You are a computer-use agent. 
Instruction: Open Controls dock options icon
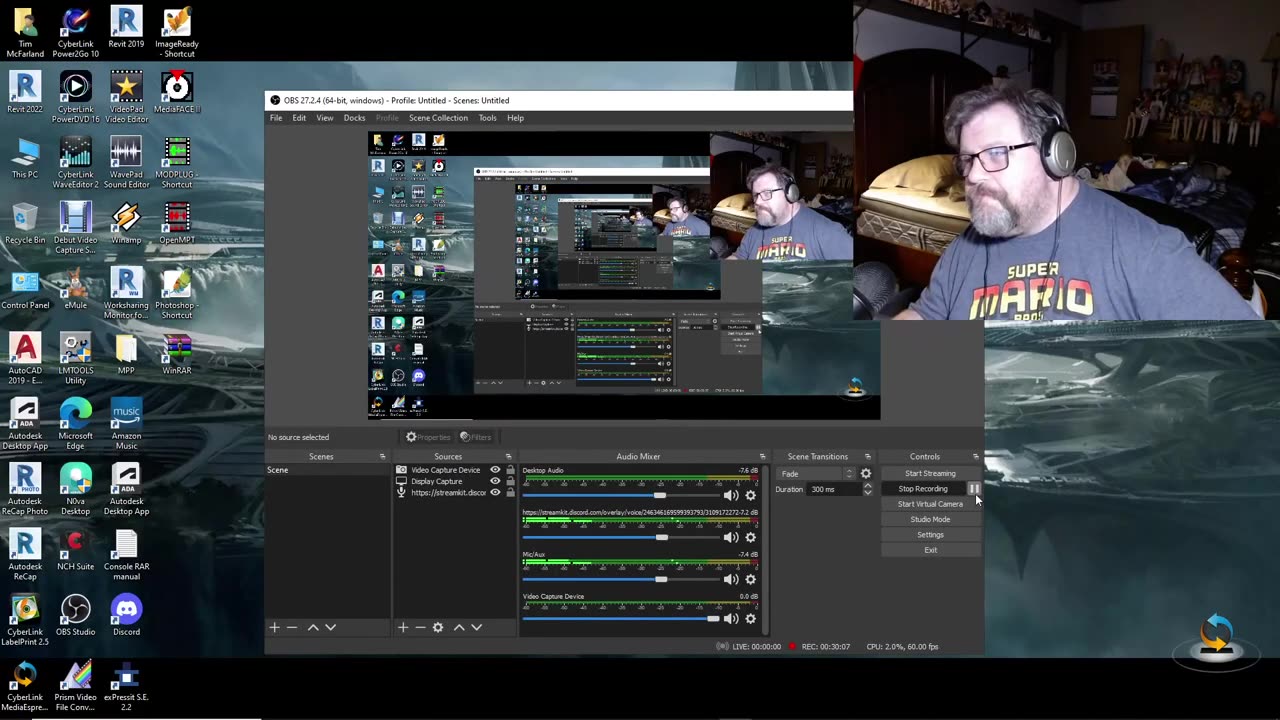click(976, 457)
